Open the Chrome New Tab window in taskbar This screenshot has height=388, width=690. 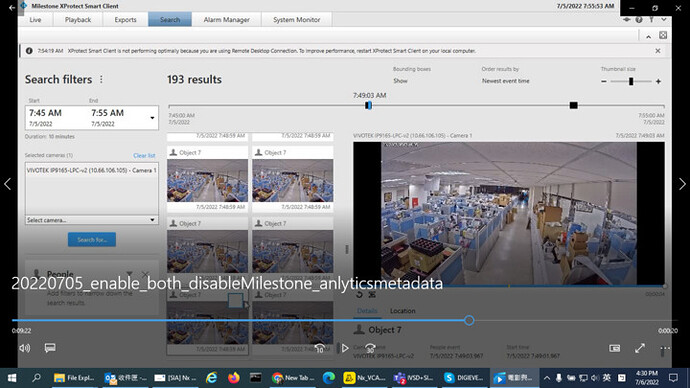pyautogui.click(x=293, y=378)
